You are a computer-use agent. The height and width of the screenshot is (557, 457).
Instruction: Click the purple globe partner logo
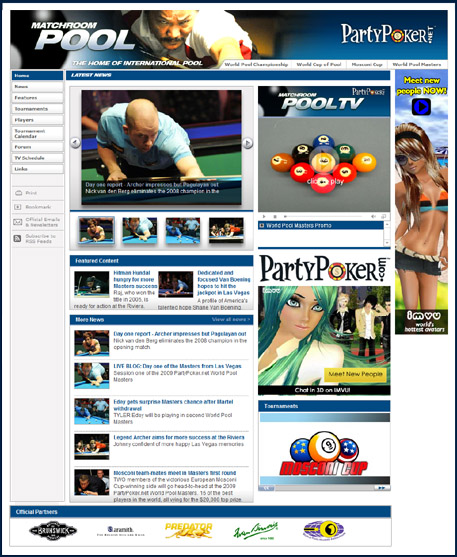pos(324,530)
